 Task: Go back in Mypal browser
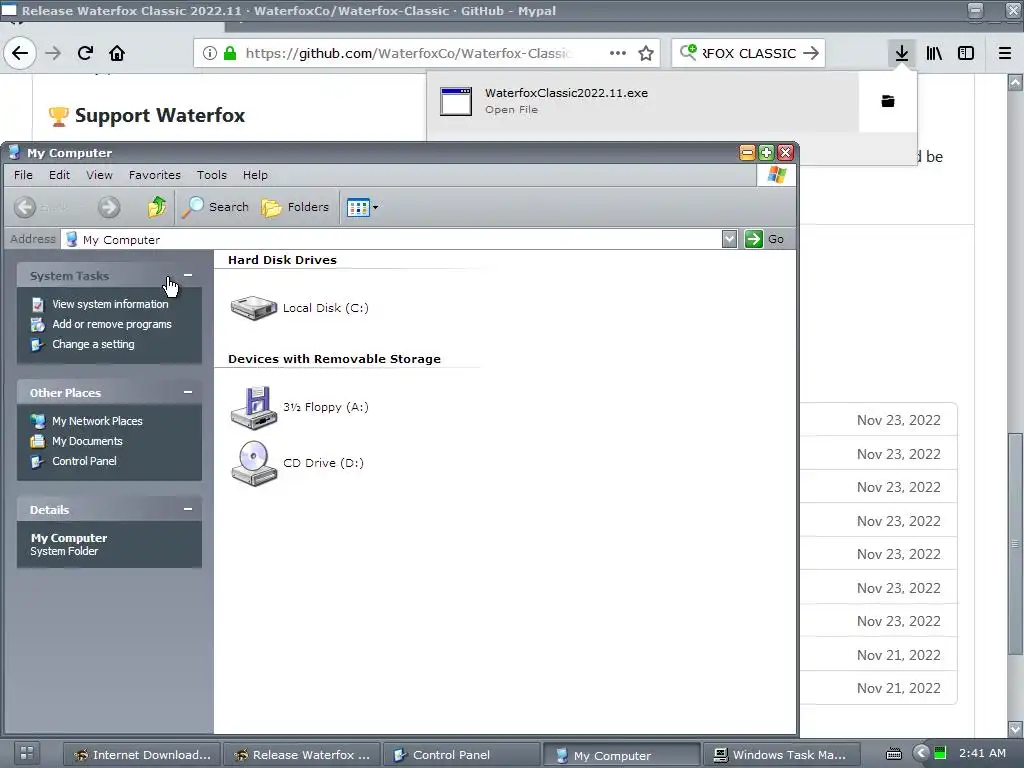pyautogui.click(x=20, y=53)
